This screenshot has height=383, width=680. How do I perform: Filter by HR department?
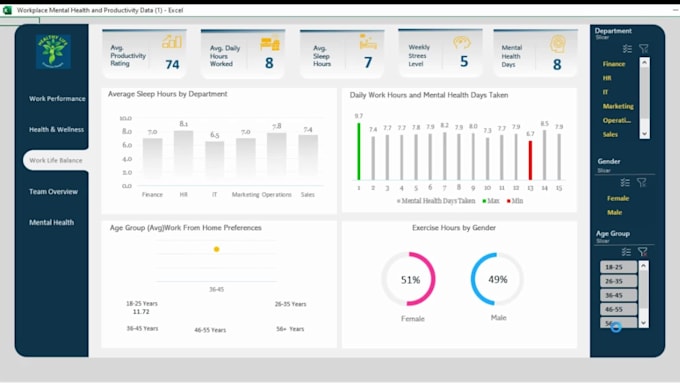[607, 78]
